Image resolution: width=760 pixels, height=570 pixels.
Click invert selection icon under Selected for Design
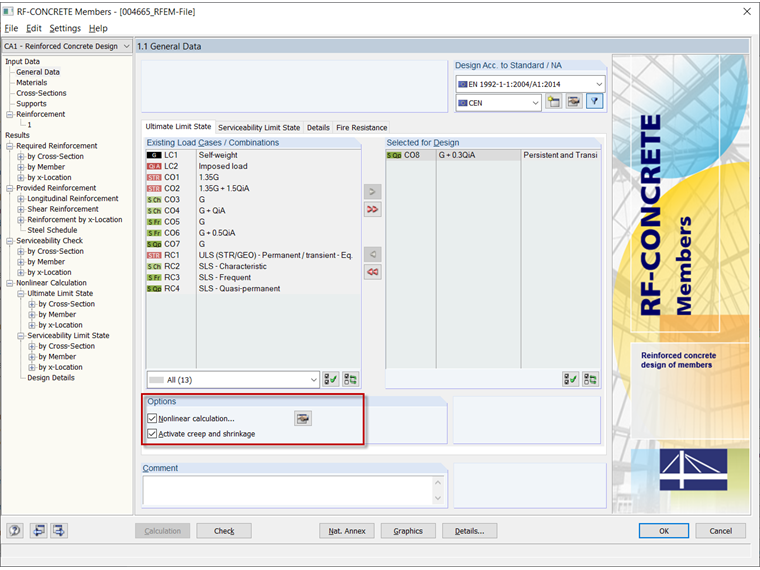[590, 380]
